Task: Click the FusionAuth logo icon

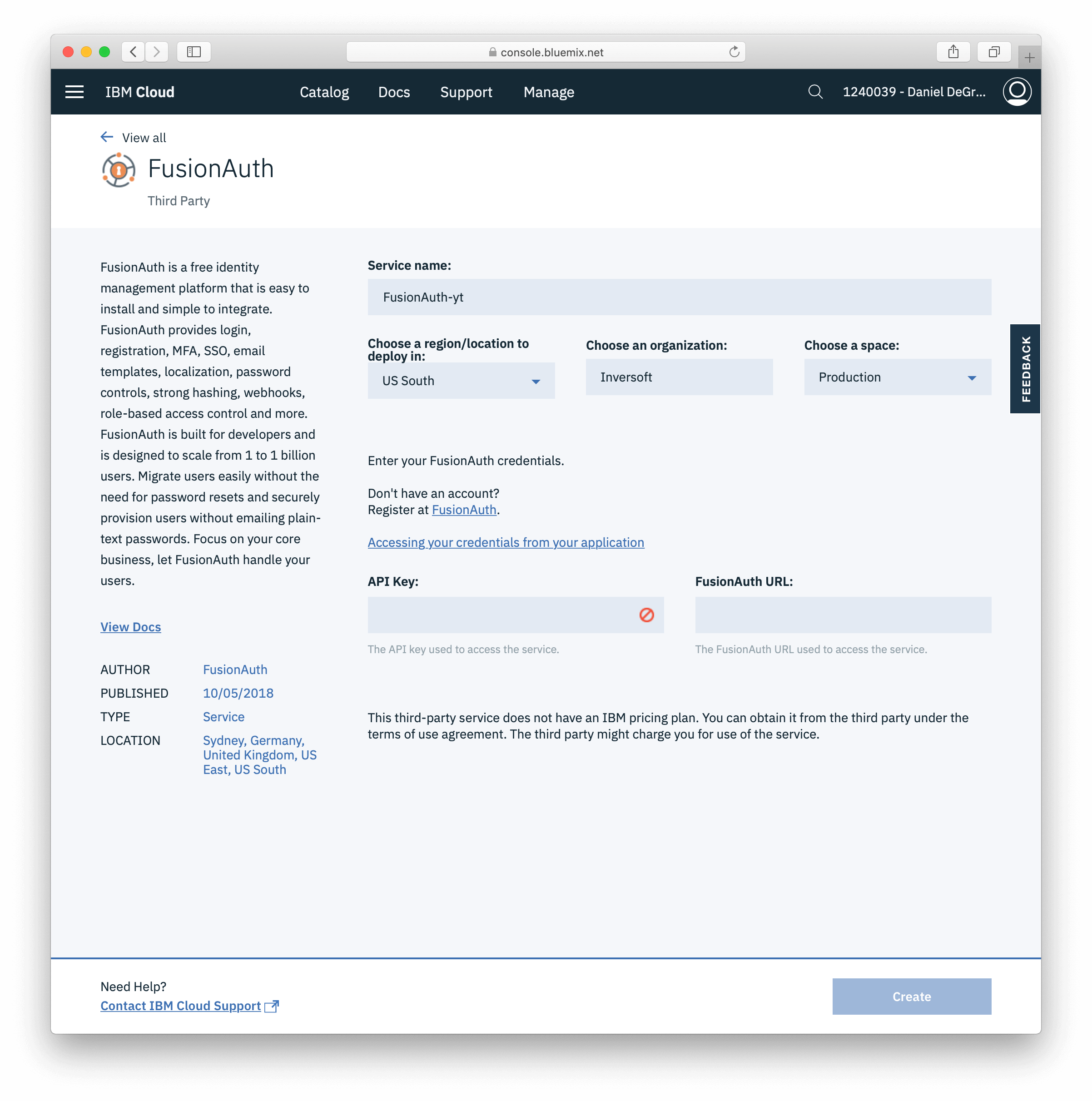Action: [x=119, y=170]
